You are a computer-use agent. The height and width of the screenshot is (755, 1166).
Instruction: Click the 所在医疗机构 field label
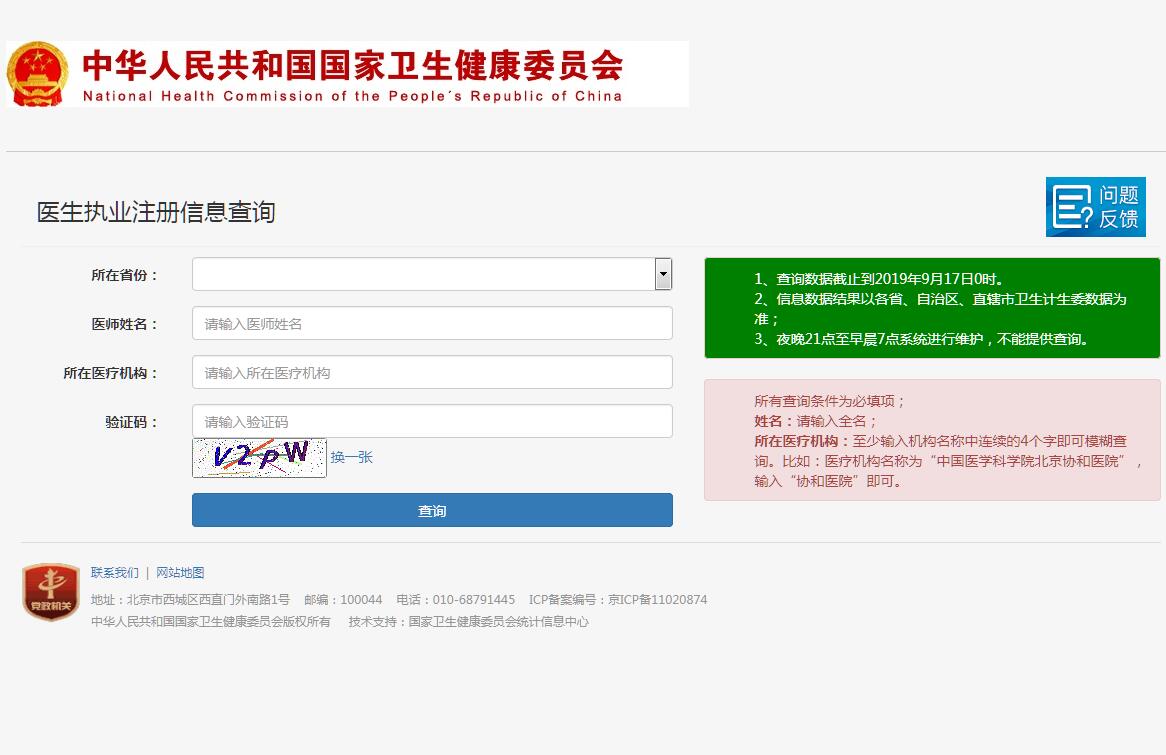pos(110,373)
